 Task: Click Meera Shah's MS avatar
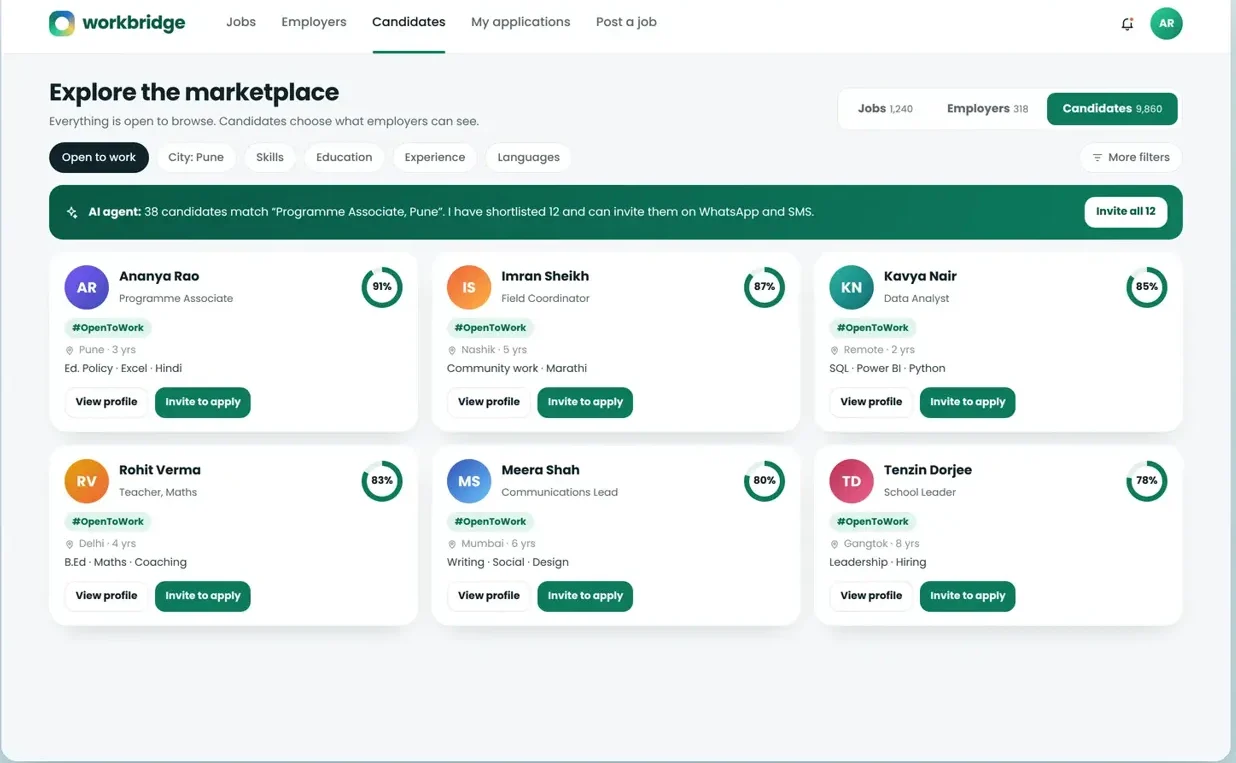click(x=469, y=481)
